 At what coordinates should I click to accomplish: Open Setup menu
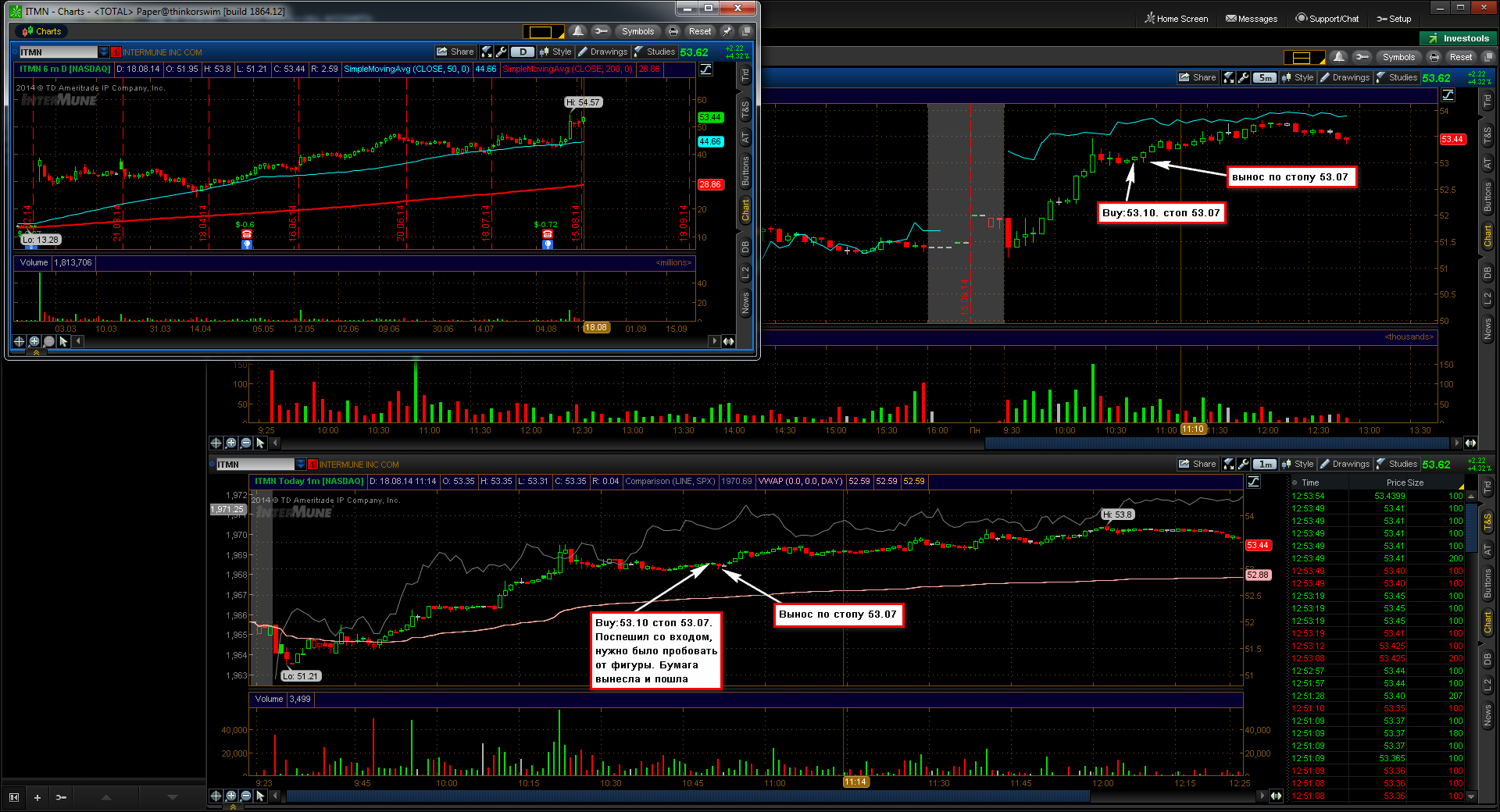[x=1394, y=19]
